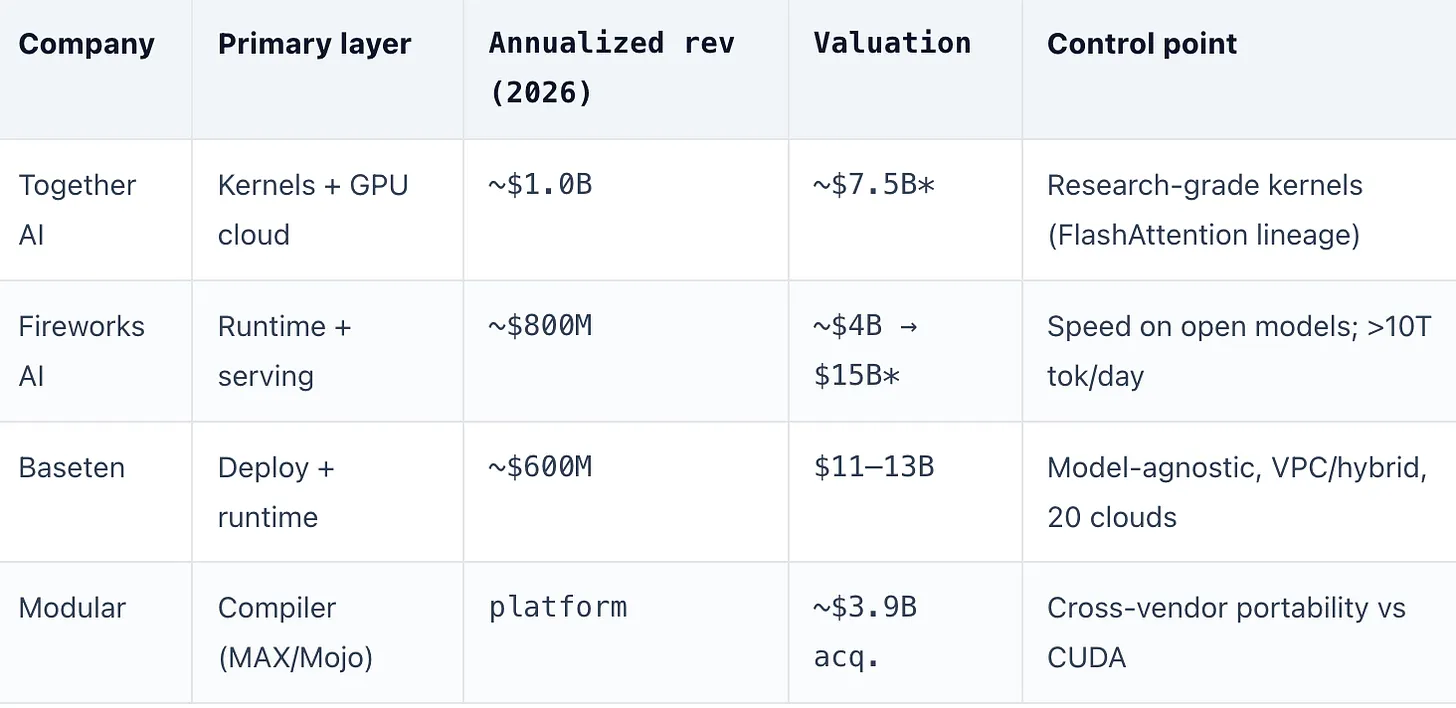
Task: Click the Runtime + serving cell
Action: [x=285, y=351]
